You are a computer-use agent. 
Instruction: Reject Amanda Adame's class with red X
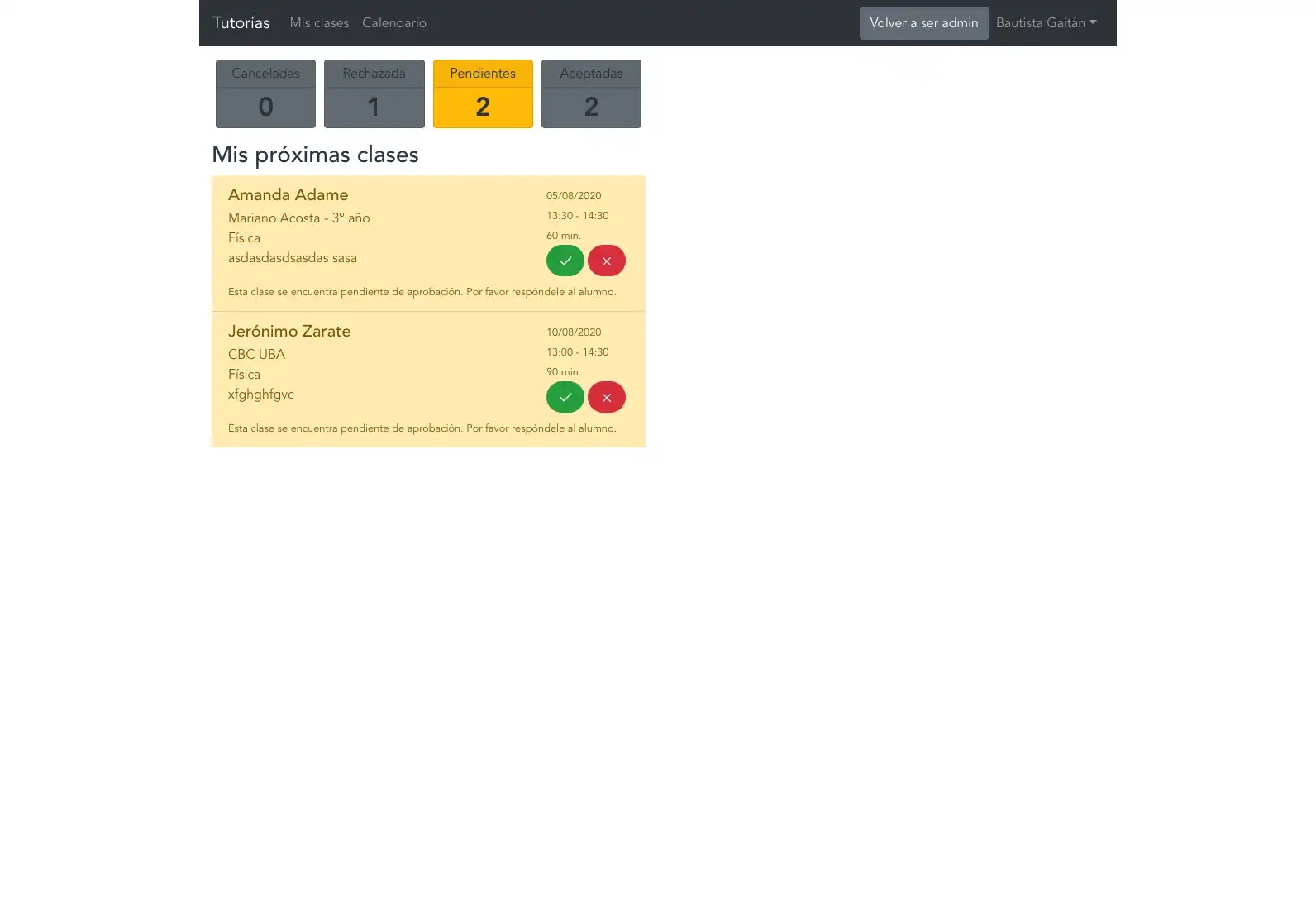(x=606, y=261)
